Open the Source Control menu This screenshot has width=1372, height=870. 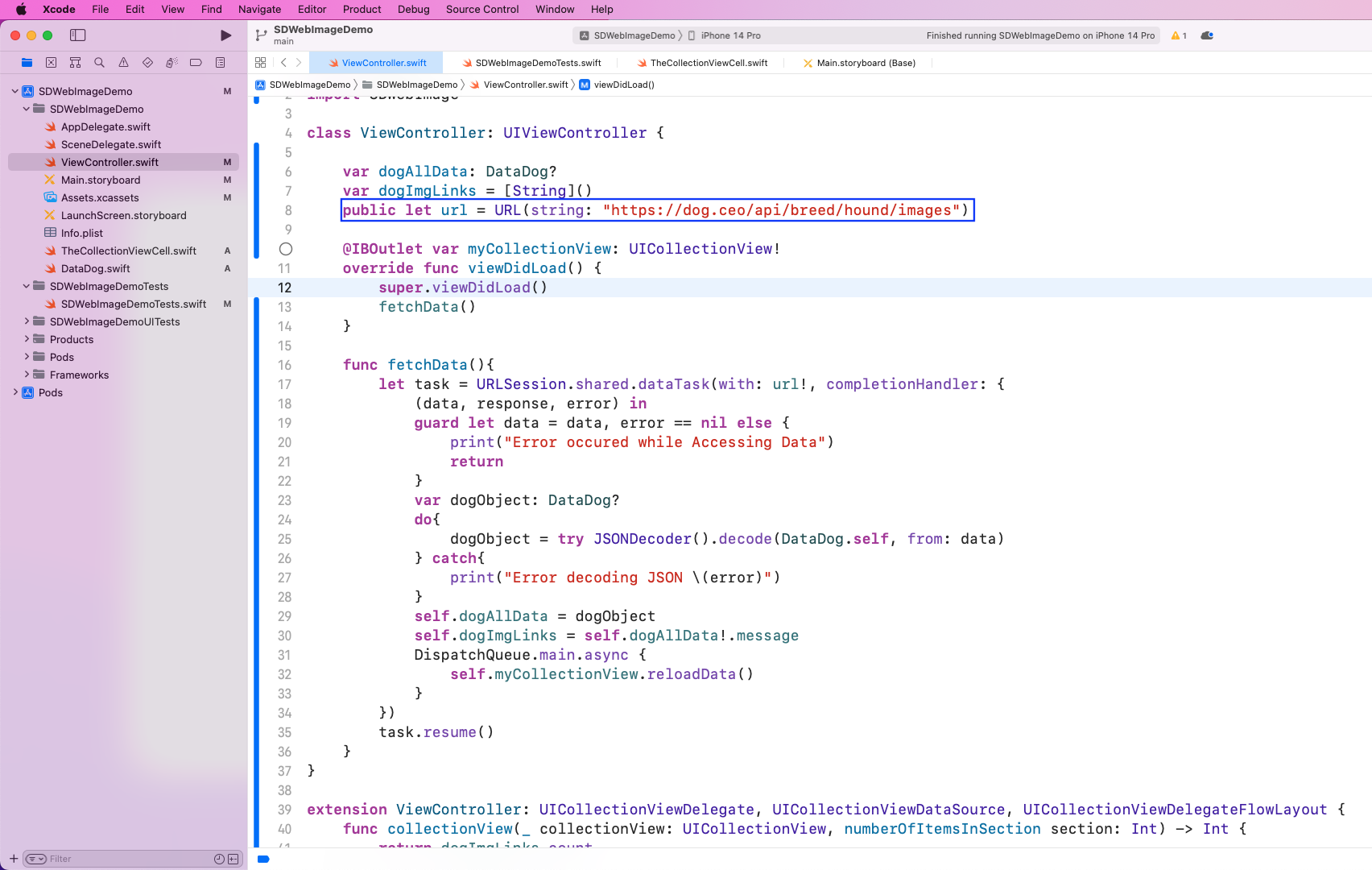[482, 9]
